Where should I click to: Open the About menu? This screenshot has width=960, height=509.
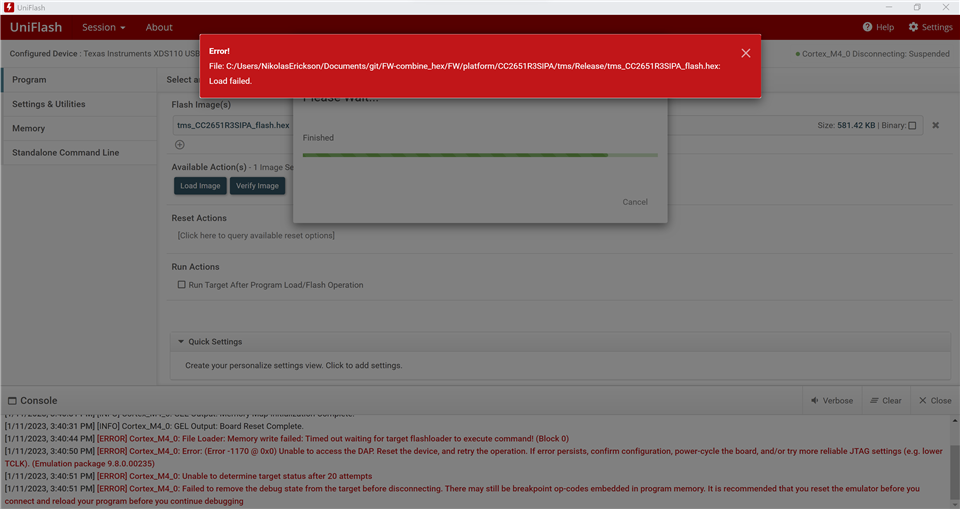[x=159, y=28]
